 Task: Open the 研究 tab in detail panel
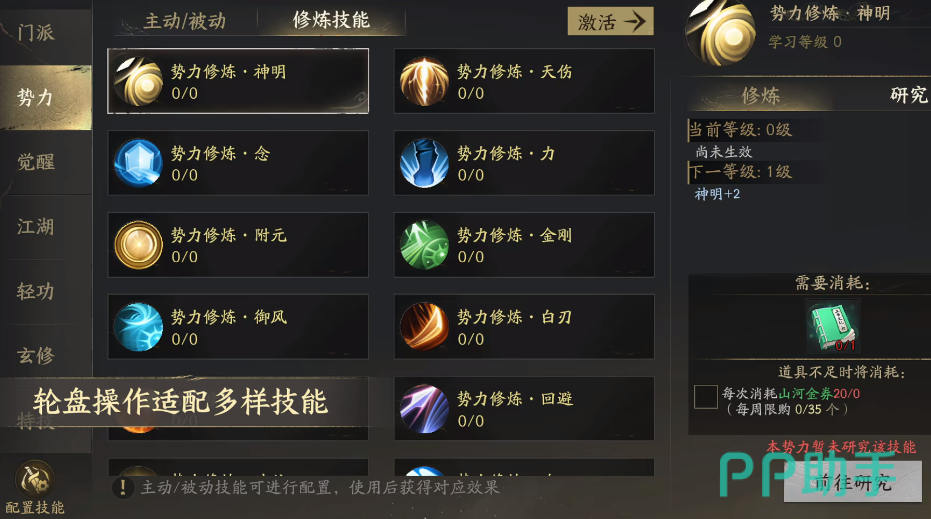click(908, 95)
